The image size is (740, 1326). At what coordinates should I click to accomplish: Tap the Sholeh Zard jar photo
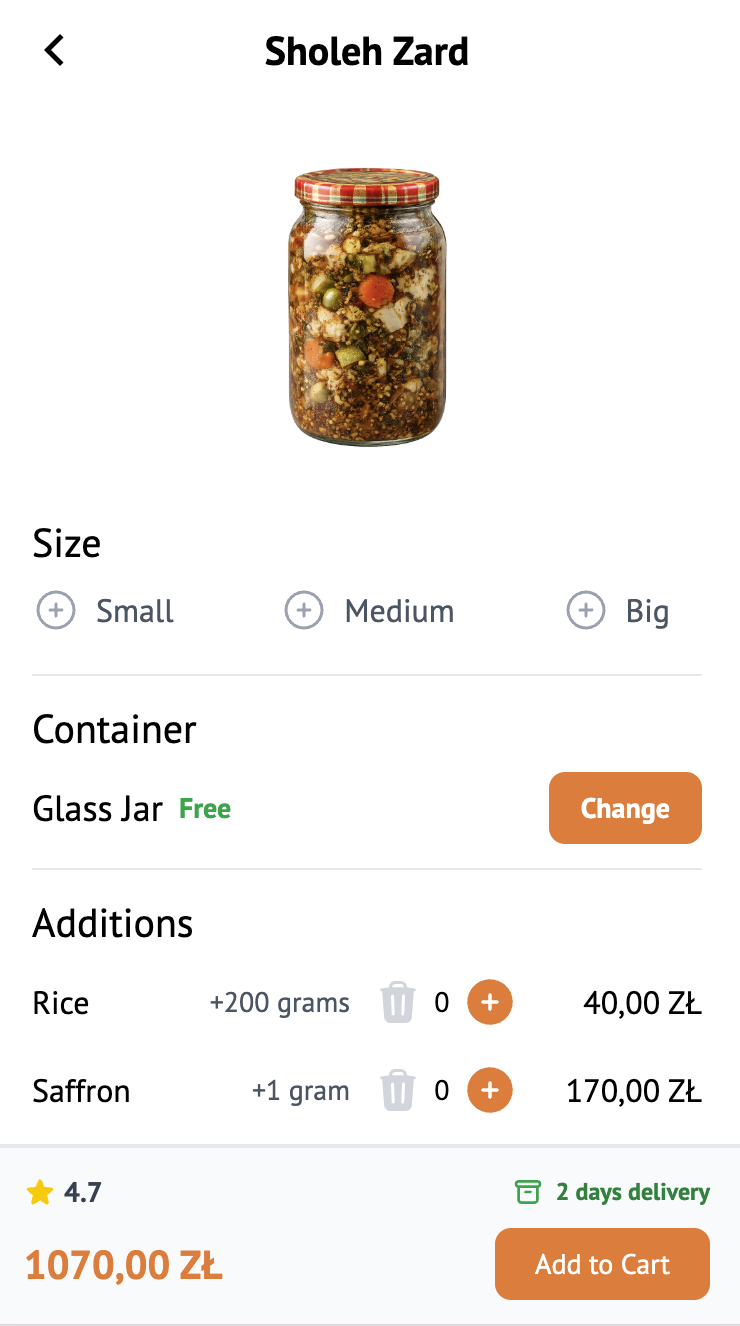tap(367, 308)
